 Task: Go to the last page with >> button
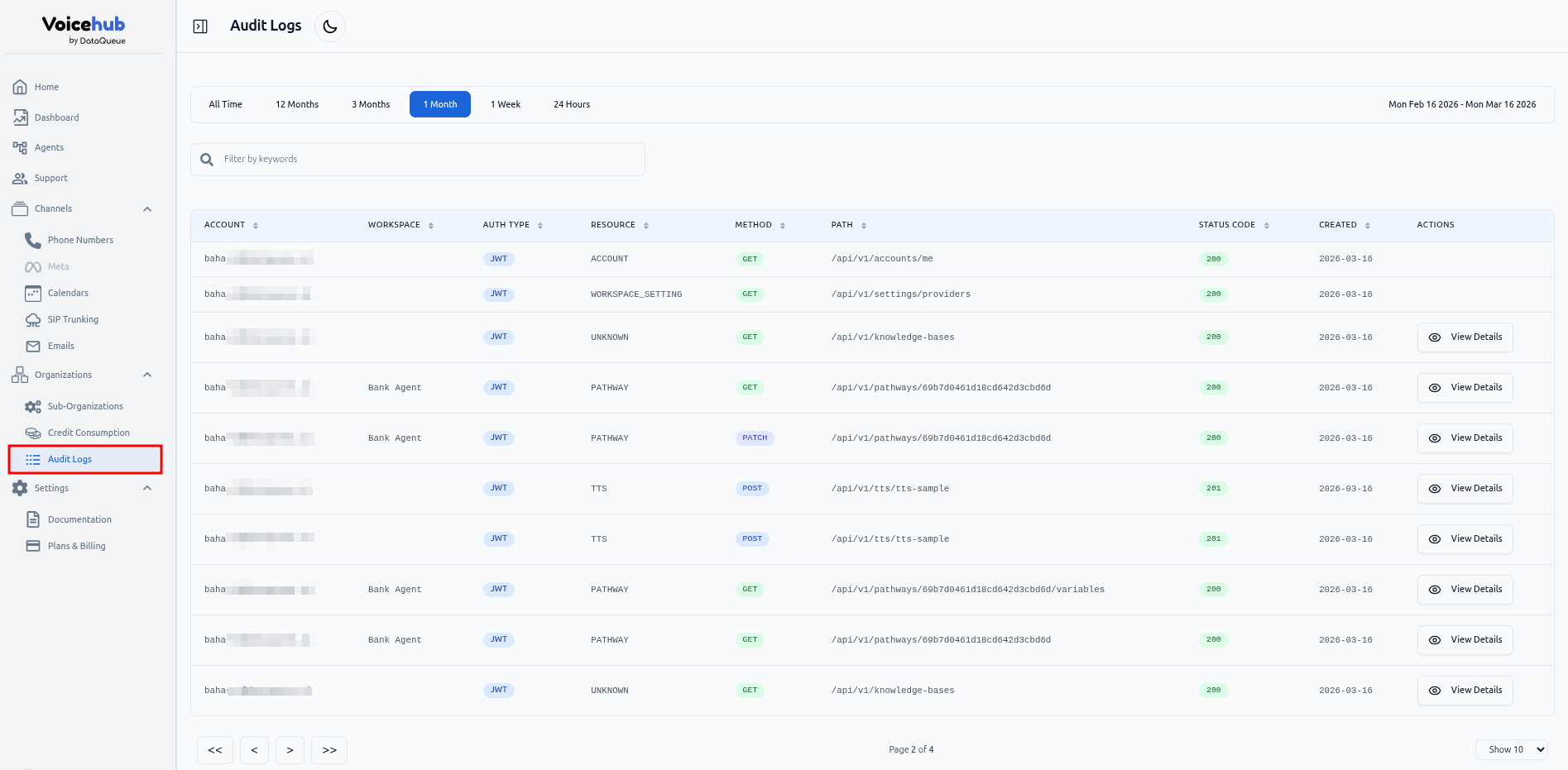[x=329, y=750]
